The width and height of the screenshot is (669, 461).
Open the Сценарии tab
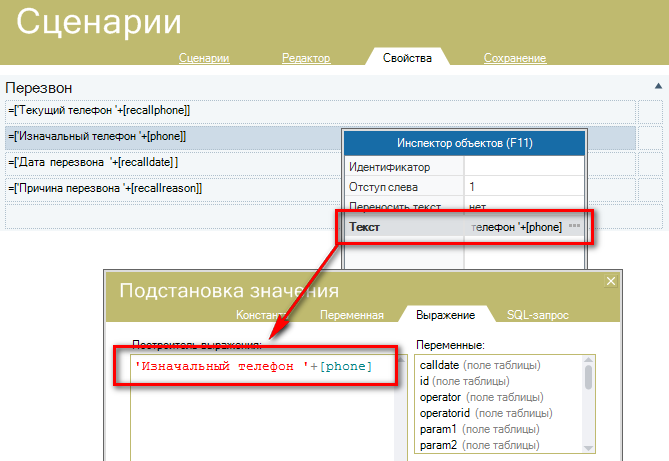204,59
